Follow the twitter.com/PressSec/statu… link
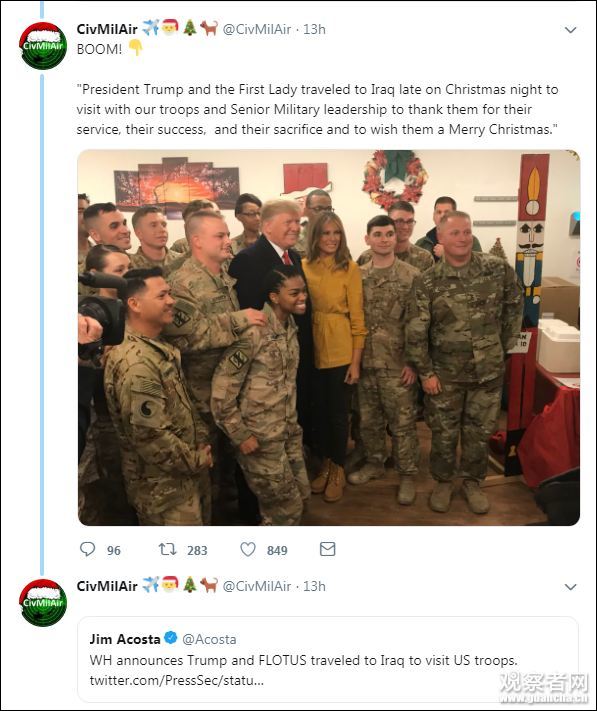Image resolution: width=597 pixels, height=711 pixels. pos(176,680)
